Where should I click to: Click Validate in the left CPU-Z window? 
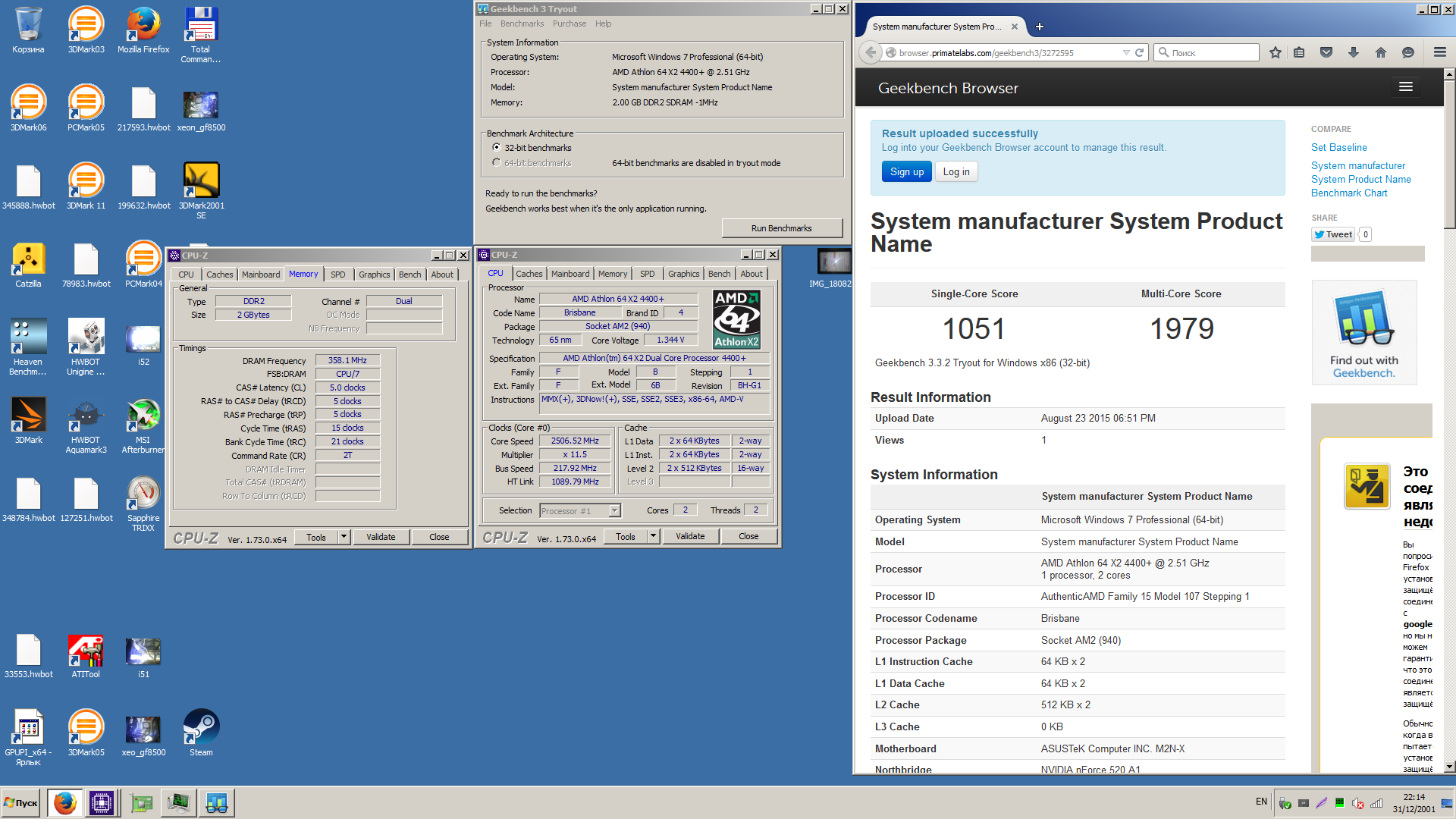point(381,537)
